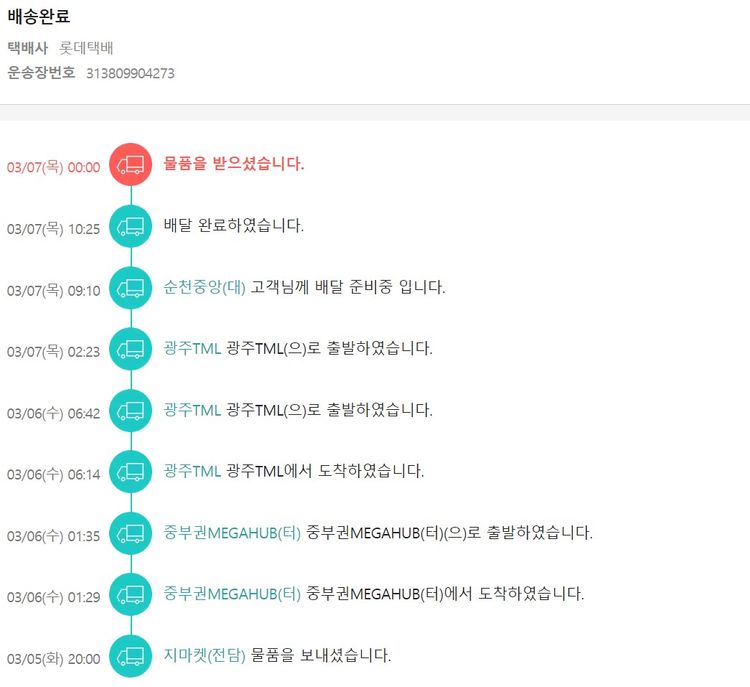Click the red truck icon for received item
The image size is (750, 687).
coord(130,165)
